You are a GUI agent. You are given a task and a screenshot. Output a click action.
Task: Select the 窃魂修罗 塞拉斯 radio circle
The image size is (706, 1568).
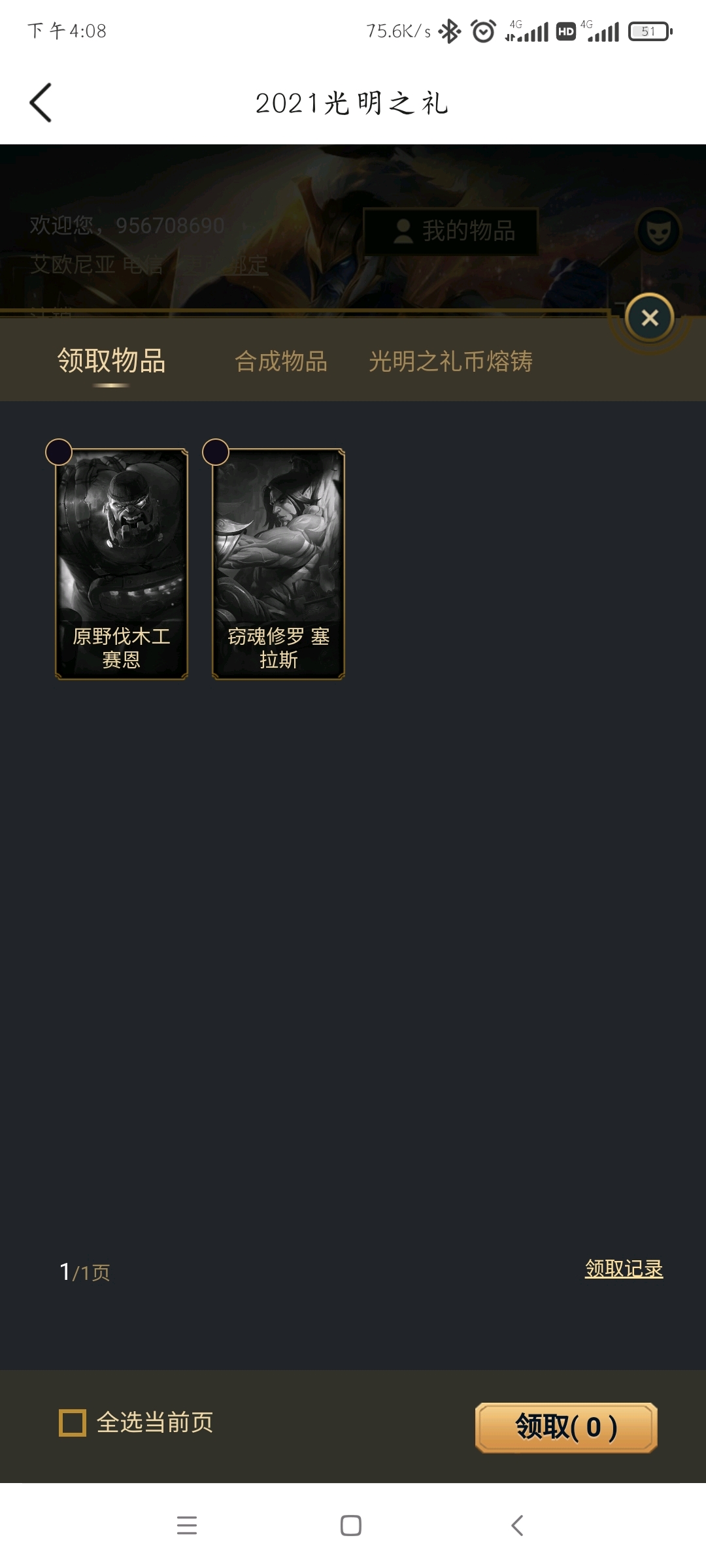point(216,452)
